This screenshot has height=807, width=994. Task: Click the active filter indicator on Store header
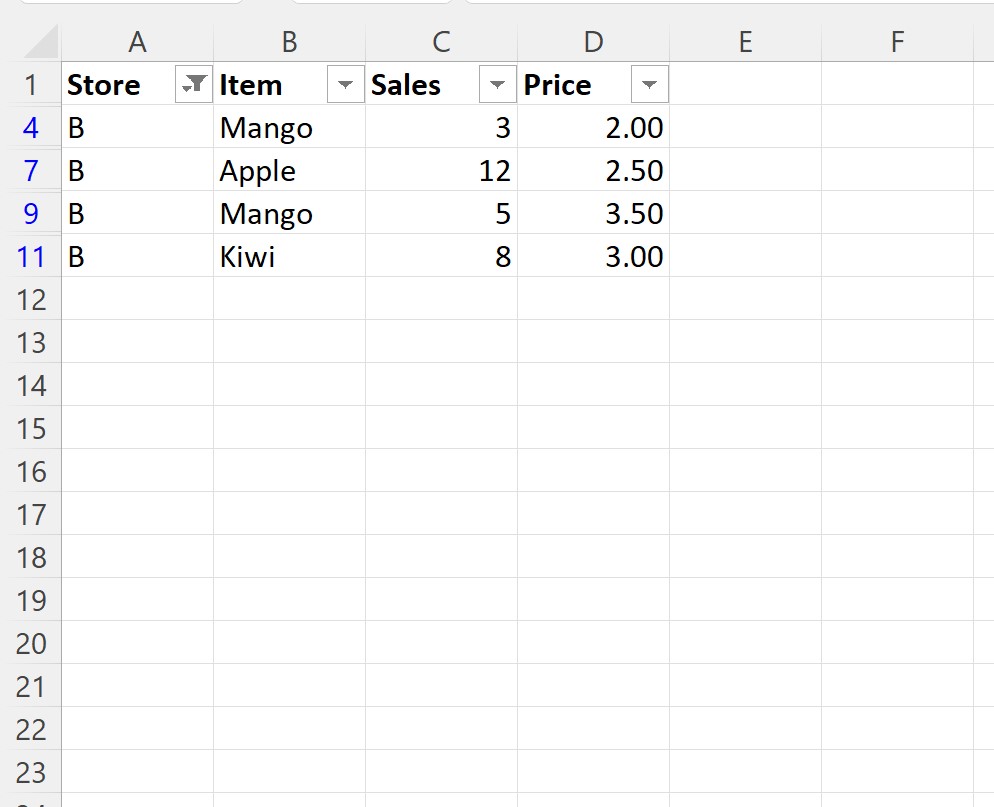(x=193, y=85)
